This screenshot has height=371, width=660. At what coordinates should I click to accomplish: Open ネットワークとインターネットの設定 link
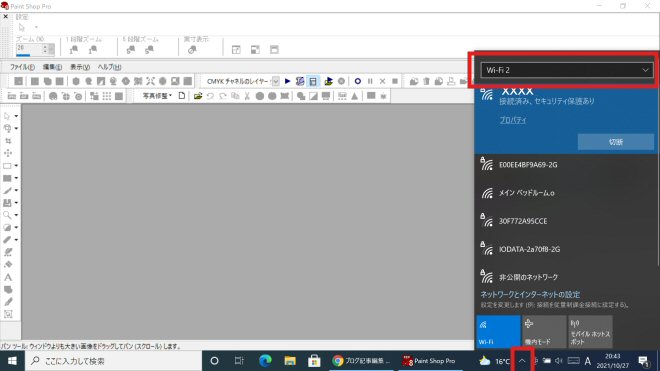click(530, 294)
